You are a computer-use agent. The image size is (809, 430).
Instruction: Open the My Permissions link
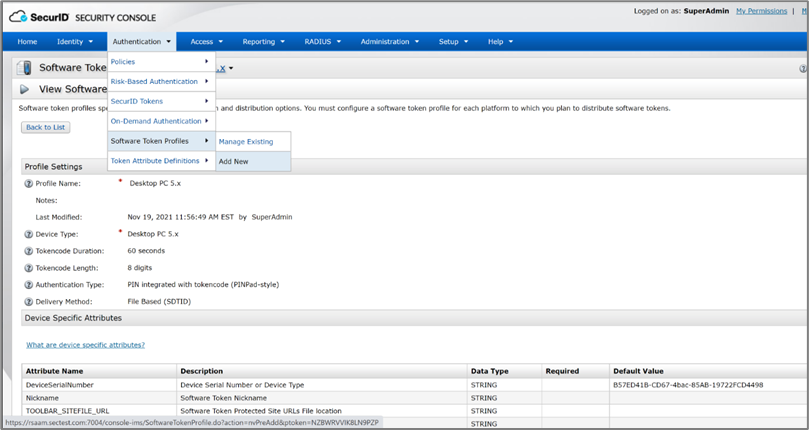761,11
